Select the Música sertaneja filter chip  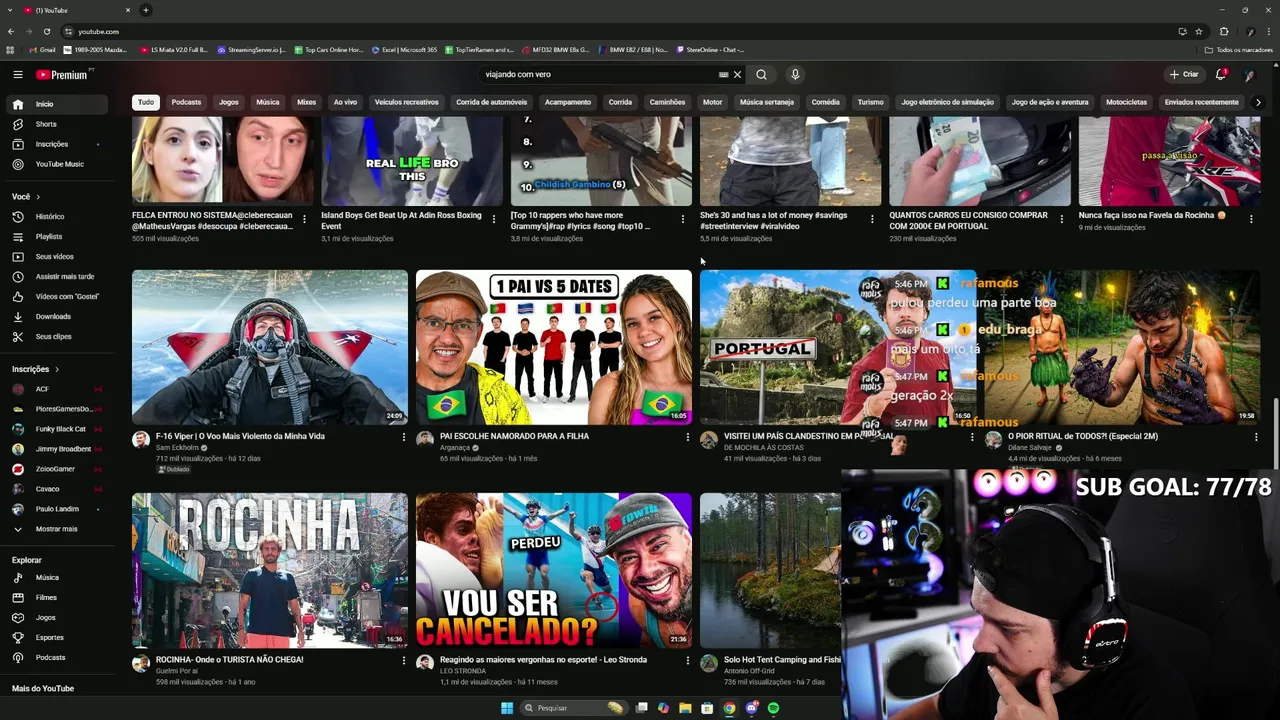(766, 102)
